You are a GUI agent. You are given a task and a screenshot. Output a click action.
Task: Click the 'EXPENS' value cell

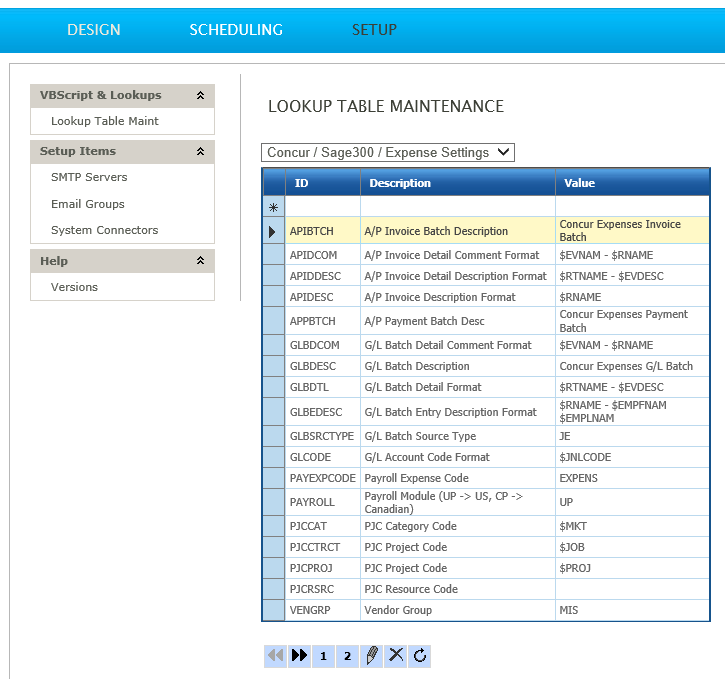click(x=633, y=478)
